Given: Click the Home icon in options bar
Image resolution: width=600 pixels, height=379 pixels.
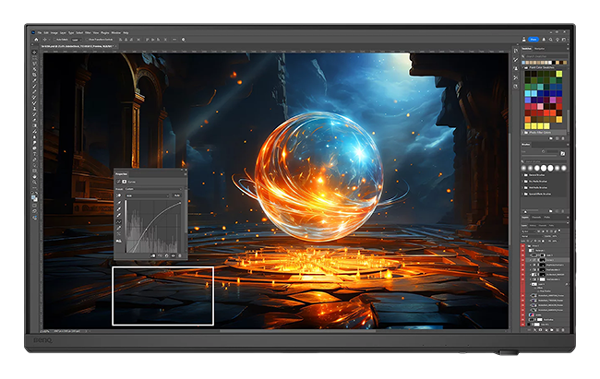Looking at the screenshot, I should pos(36,39).
